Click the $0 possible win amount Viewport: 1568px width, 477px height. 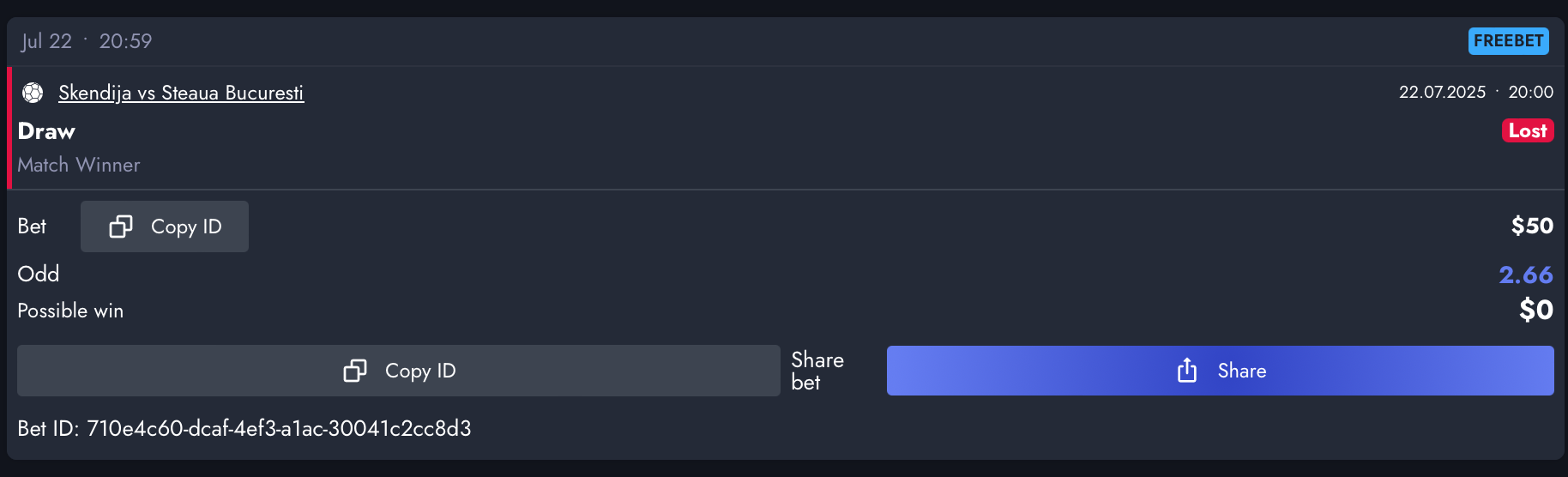pos(1536,310)
